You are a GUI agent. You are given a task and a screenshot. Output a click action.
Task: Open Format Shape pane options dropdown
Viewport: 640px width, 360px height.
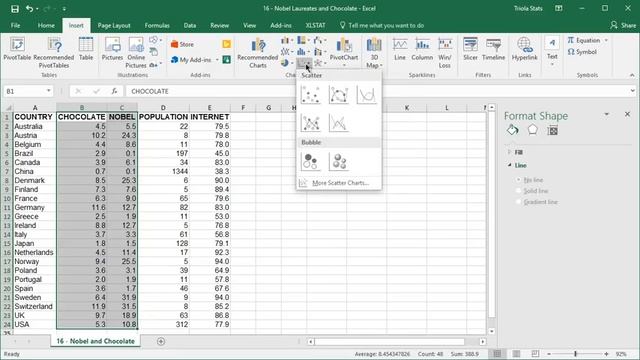(x=607, y=114)
